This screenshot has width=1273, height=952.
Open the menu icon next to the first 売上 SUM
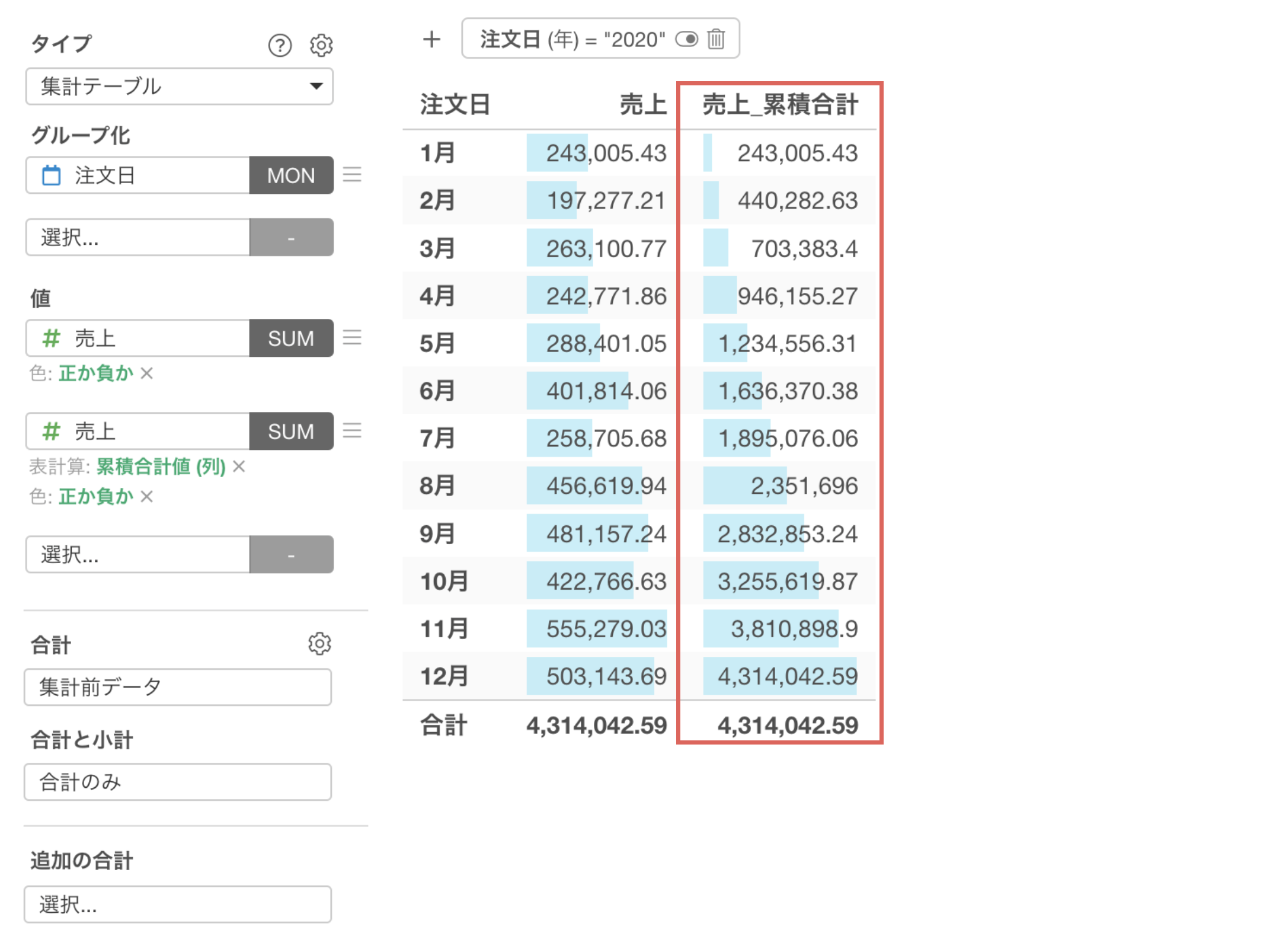(x=352, y=338)
